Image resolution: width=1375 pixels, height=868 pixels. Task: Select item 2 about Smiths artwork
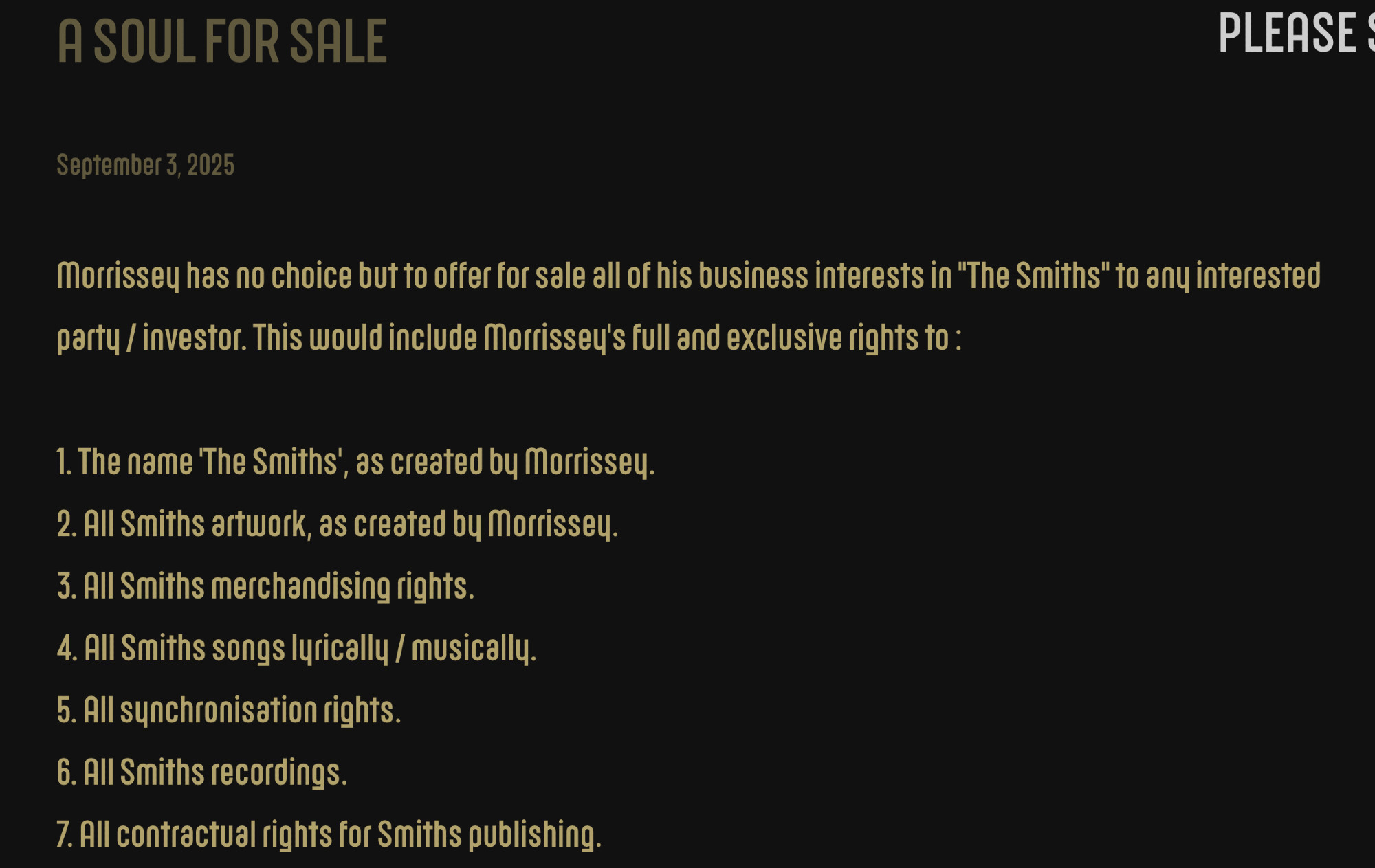[x=338, y=524]
